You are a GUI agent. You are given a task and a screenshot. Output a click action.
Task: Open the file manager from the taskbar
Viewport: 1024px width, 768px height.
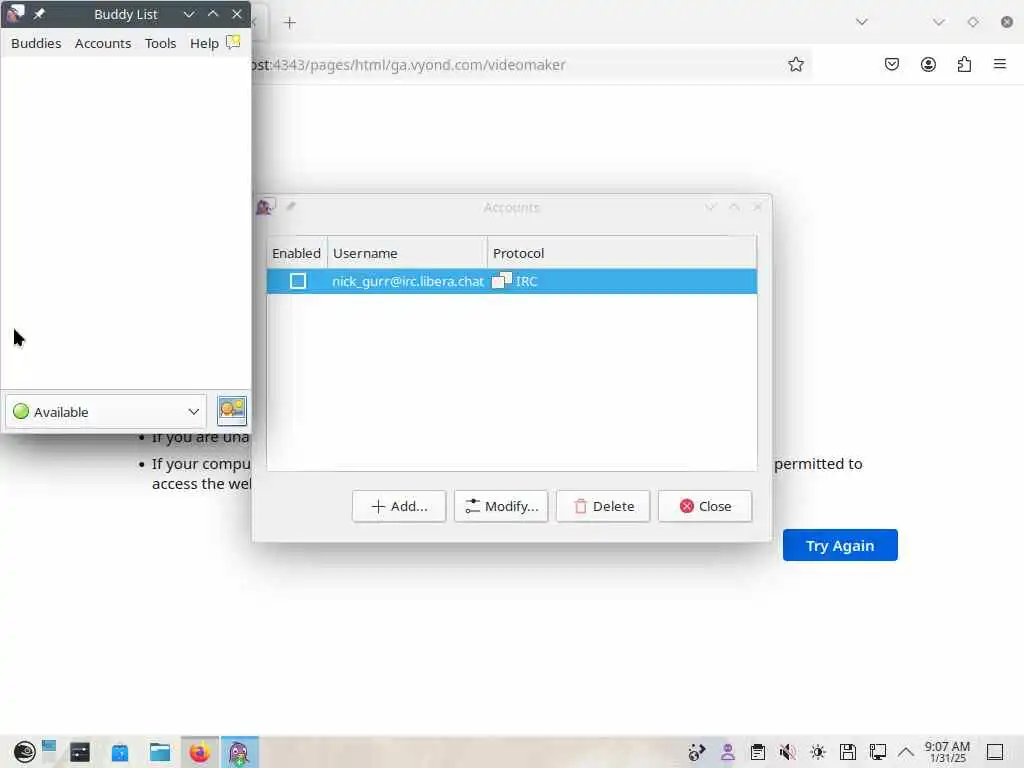tap(160, 752)
